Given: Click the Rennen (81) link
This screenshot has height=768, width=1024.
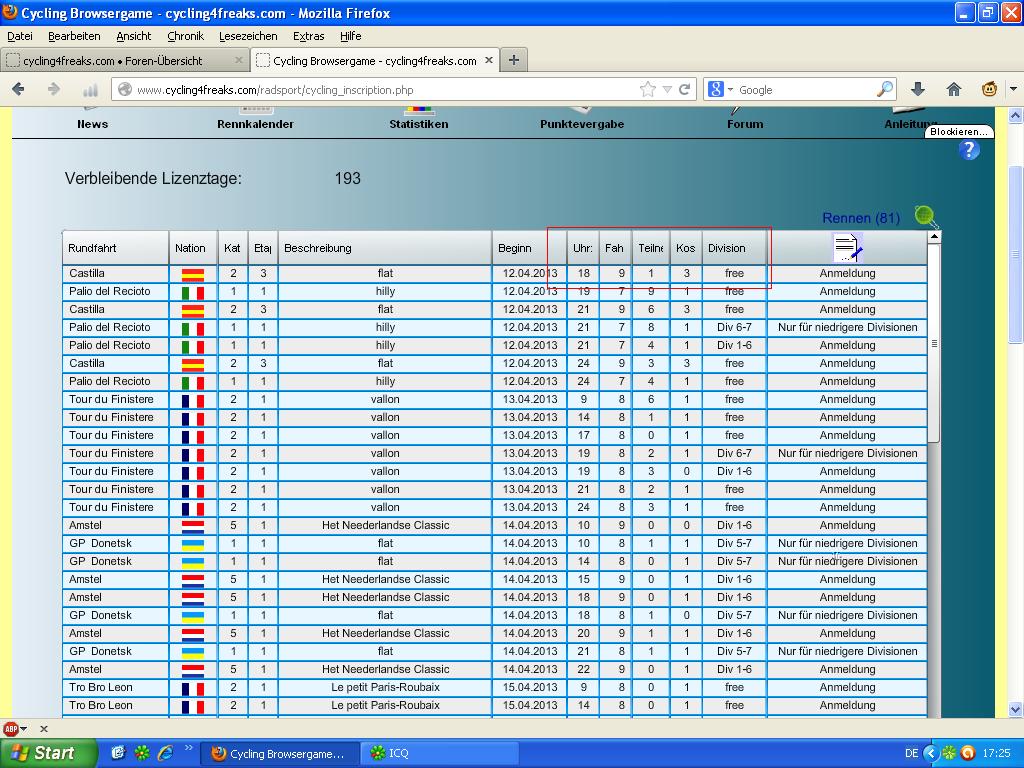Looking at the screenshot, I should tap(861, 217).
